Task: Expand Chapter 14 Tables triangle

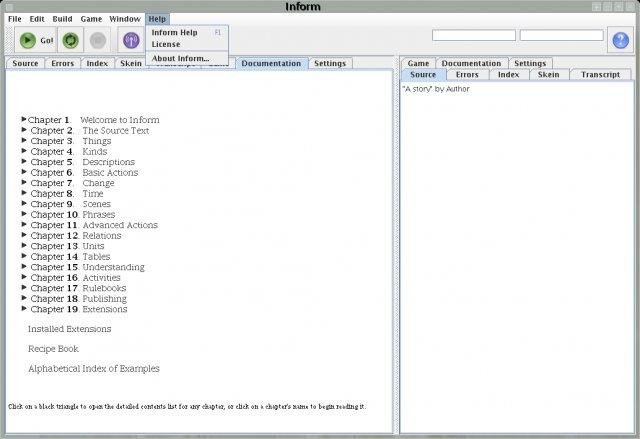Action: [x=24, y=256]
